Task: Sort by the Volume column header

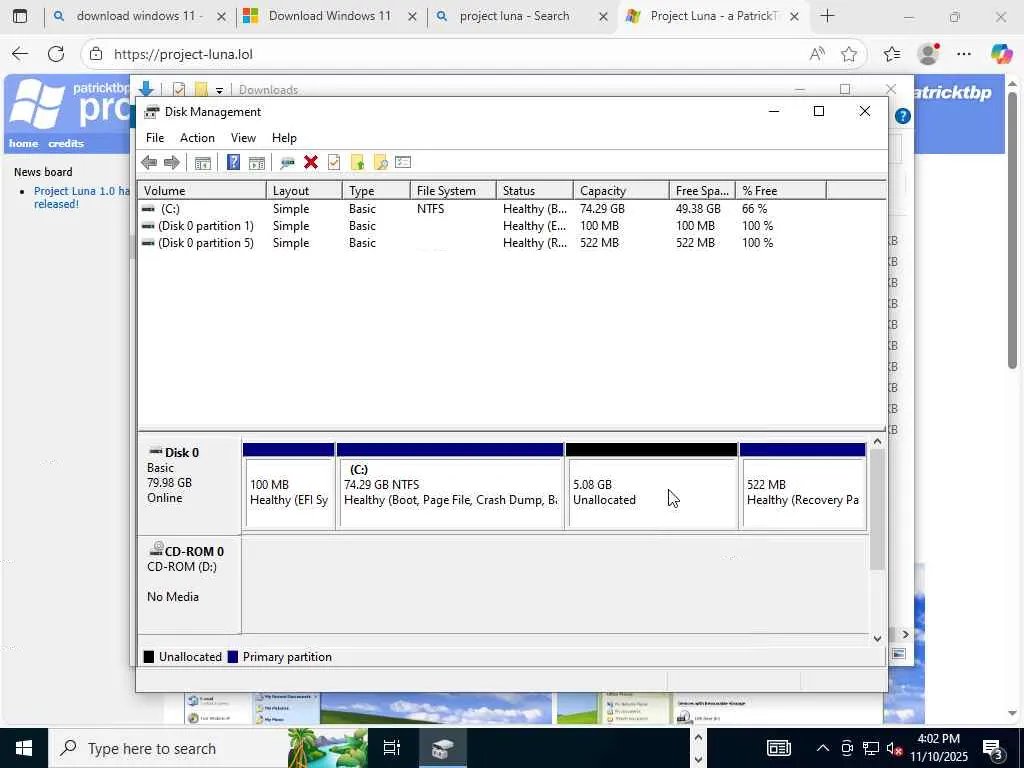Action: tap(202, 191)
